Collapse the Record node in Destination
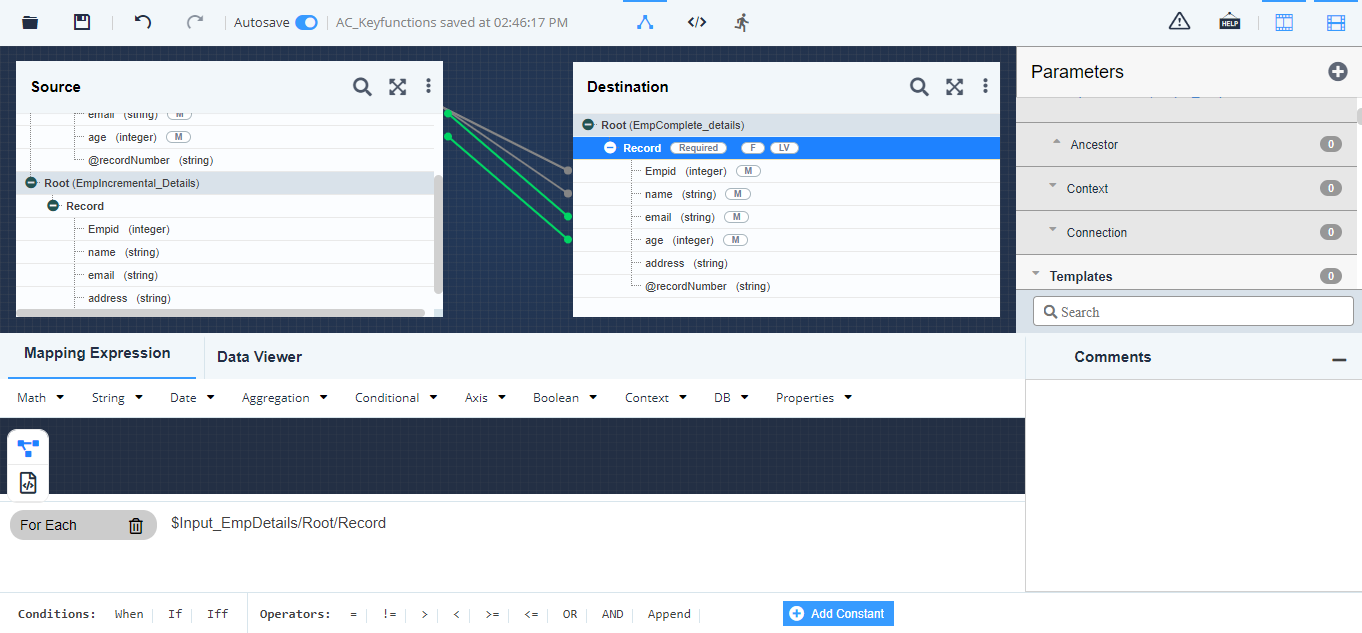This screenshot has height=633, width=1362. pos(610,148)
